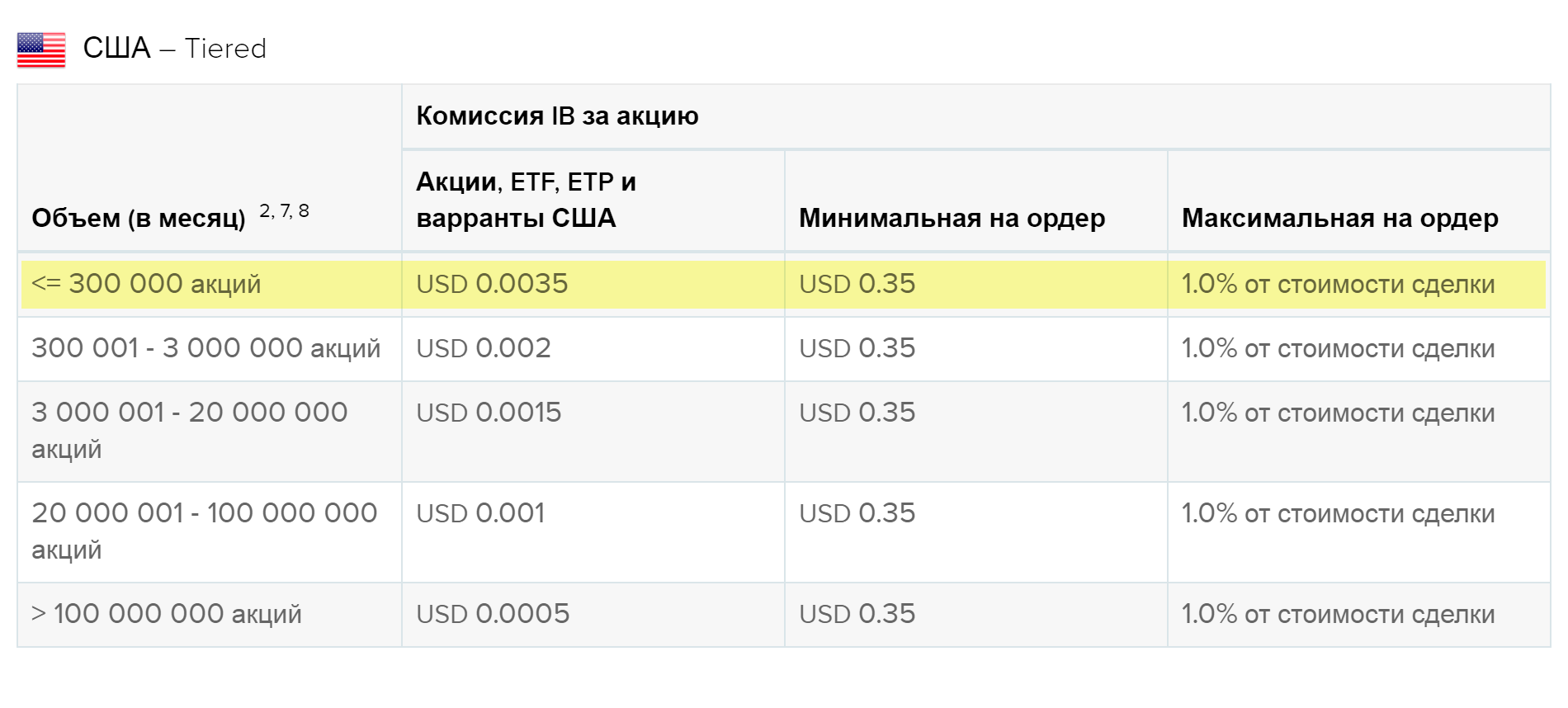The height and width of the screenshot is (708, 1568).
Task: Select the 300 001 - 3 000 000 акций row
Action: 783,348
